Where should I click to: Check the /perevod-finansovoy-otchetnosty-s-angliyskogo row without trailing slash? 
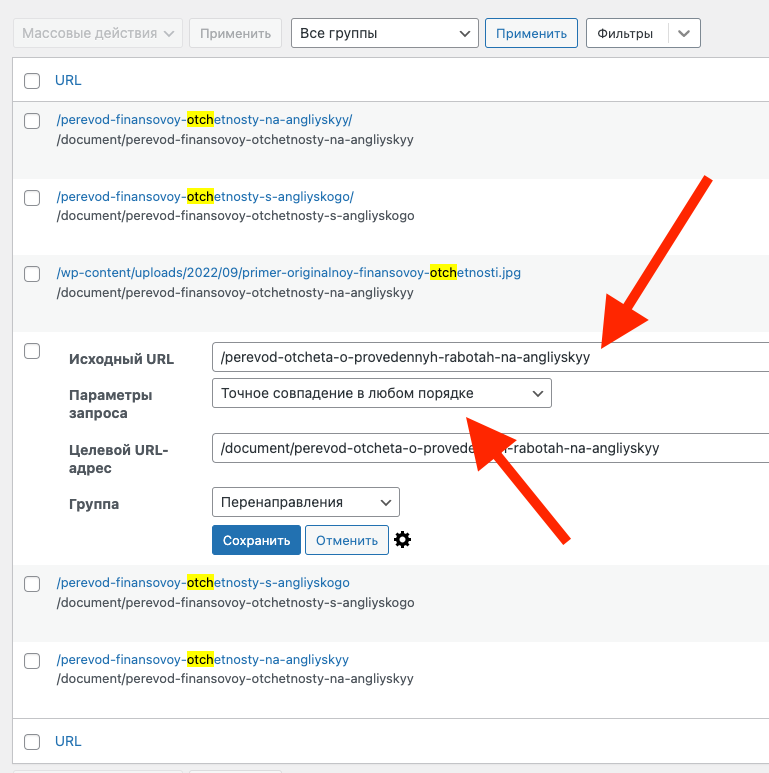point(32,584)
